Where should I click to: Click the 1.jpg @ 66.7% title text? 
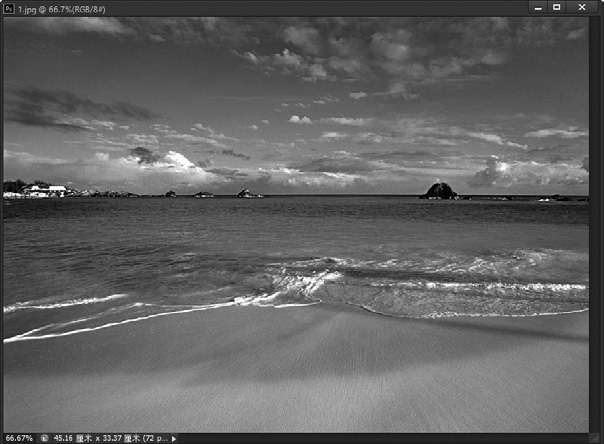(x=62, y=9)
